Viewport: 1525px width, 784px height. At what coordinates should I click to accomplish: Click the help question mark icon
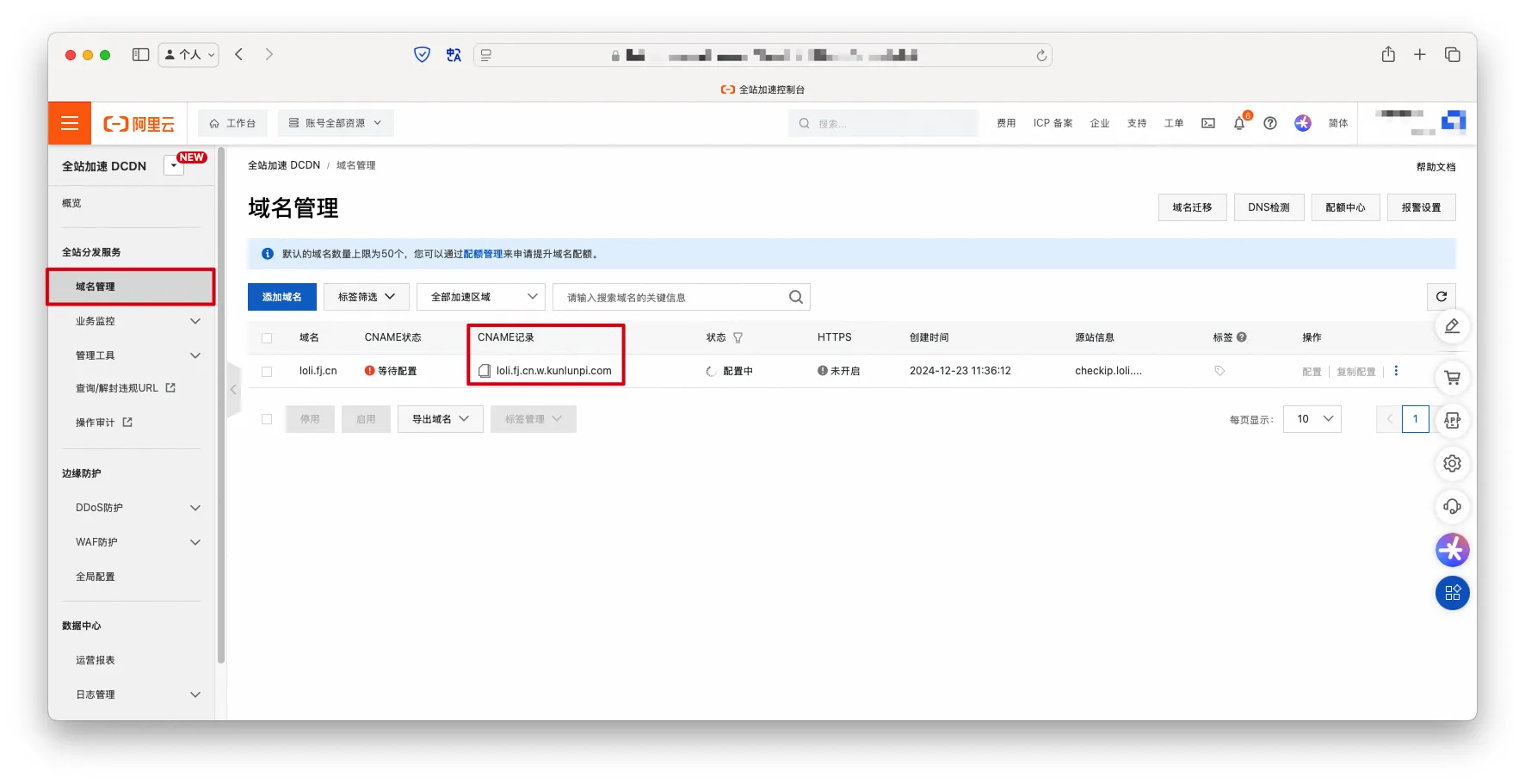point(1269,123)
